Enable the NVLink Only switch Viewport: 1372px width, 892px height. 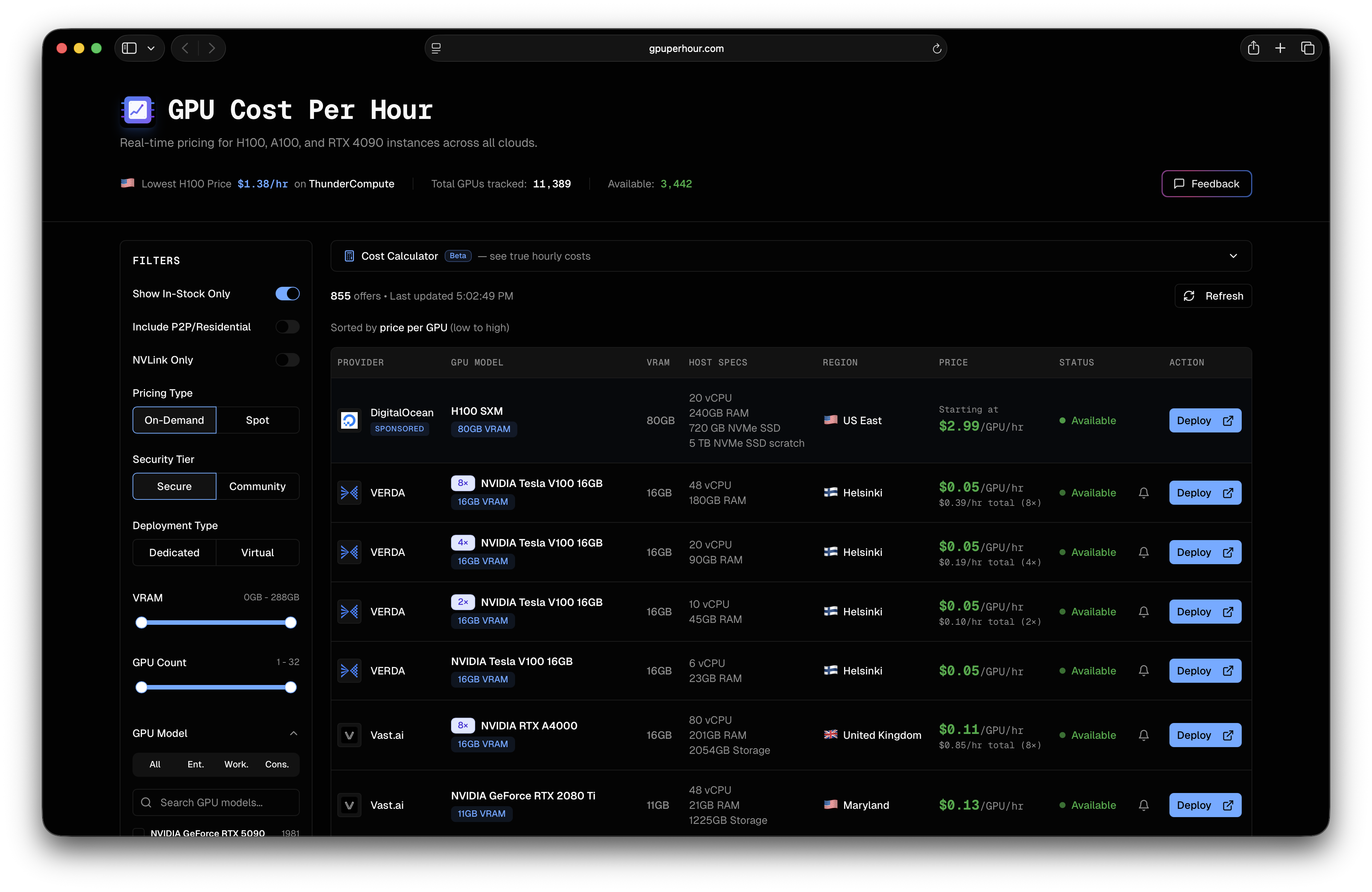[287, 360]
